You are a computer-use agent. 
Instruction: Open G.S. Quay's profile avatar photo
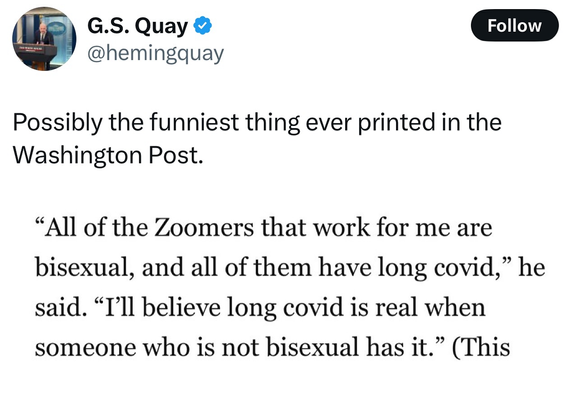pyautogui.click(x=44, y=39)
